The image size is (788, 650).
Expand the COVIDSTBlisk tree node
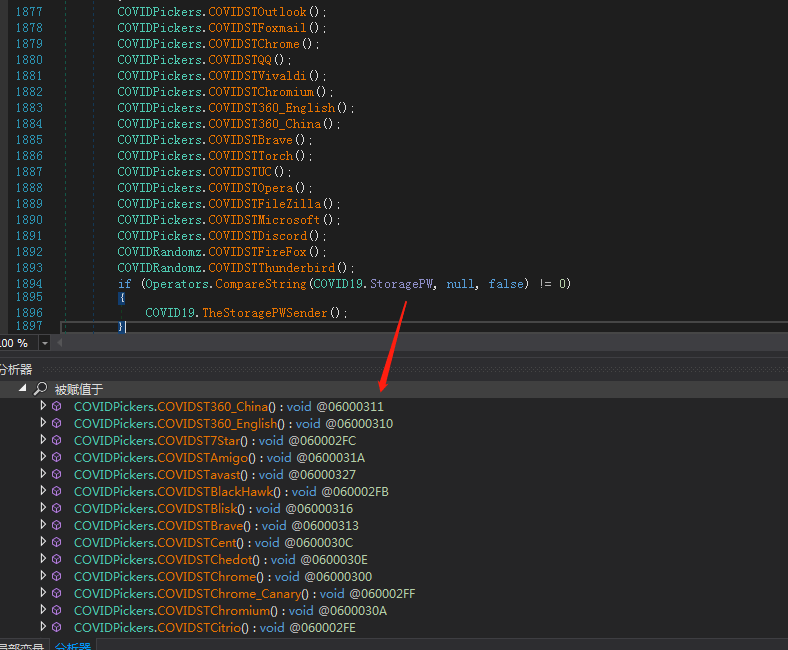(43, 508)
